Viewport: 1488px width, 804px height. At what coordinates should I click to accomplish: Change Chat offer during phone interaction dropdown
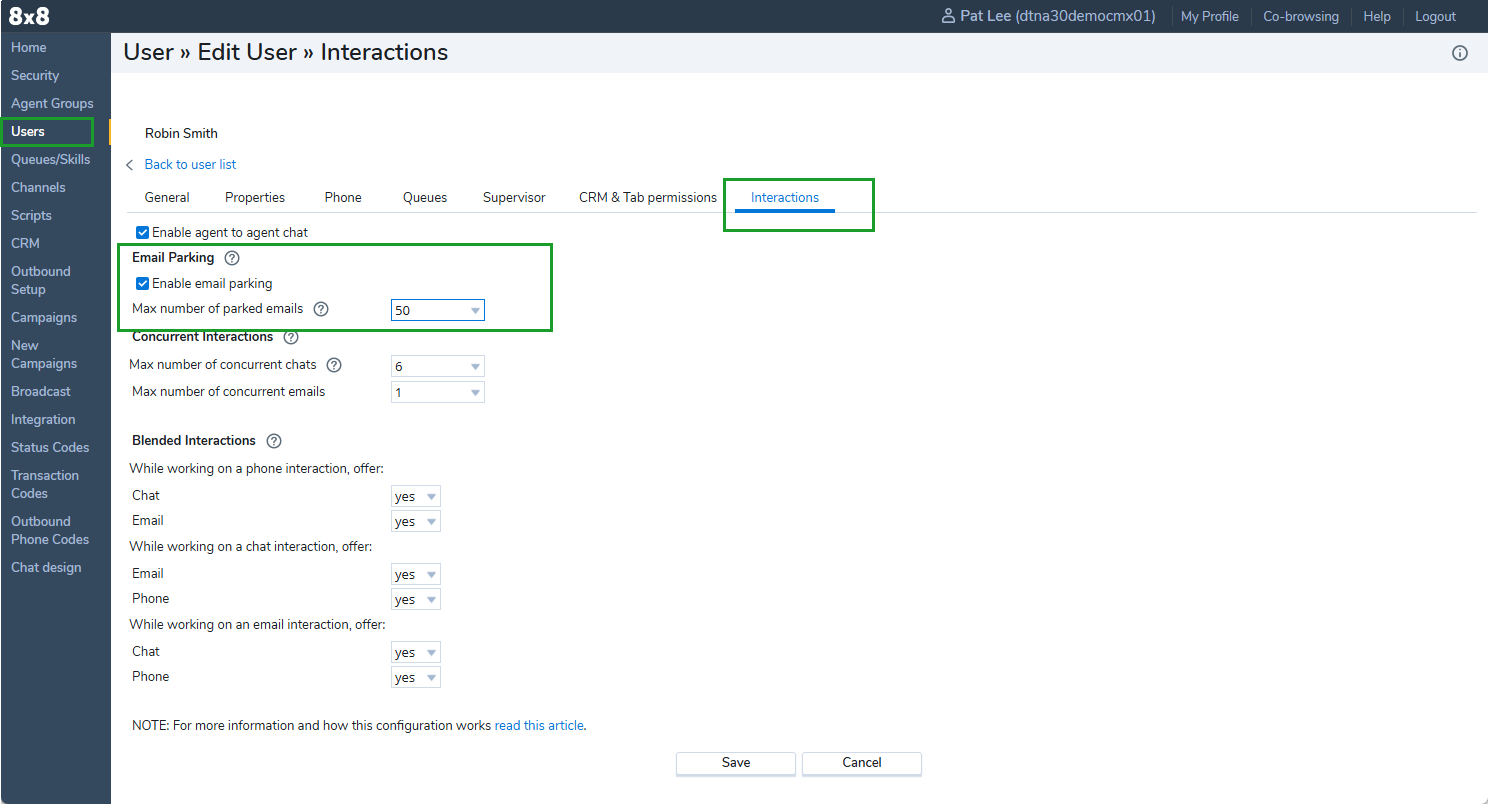click(416, 496)
